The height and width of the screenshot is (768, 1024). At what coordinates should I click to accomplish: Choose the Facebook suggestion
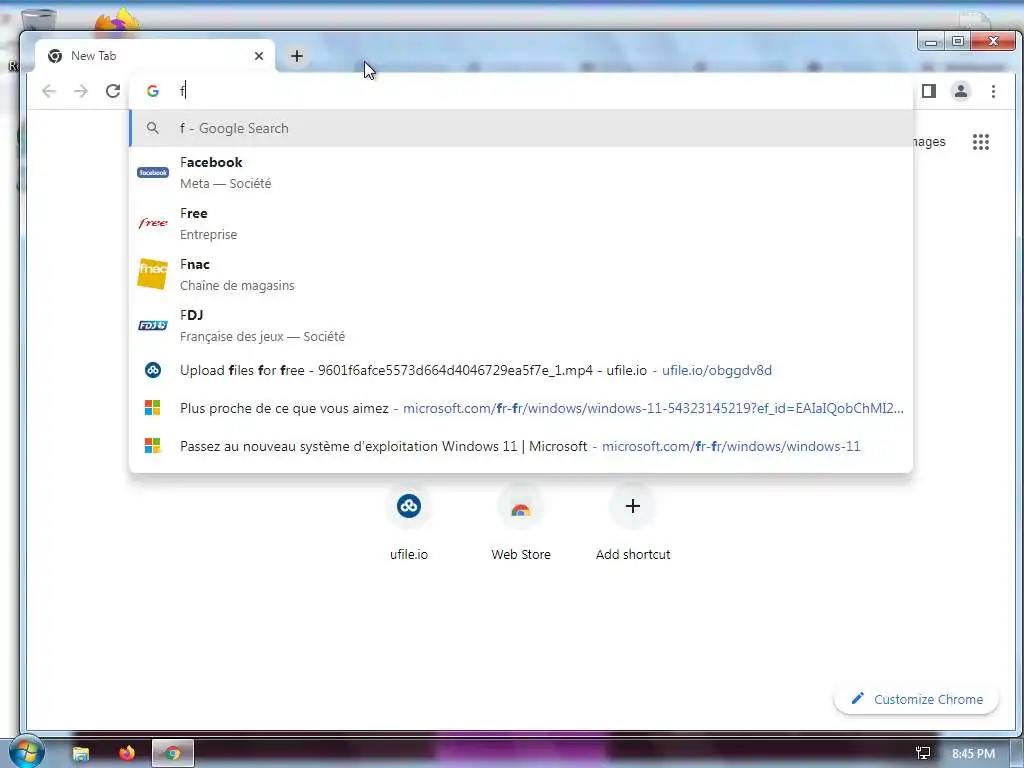(521, 172)
